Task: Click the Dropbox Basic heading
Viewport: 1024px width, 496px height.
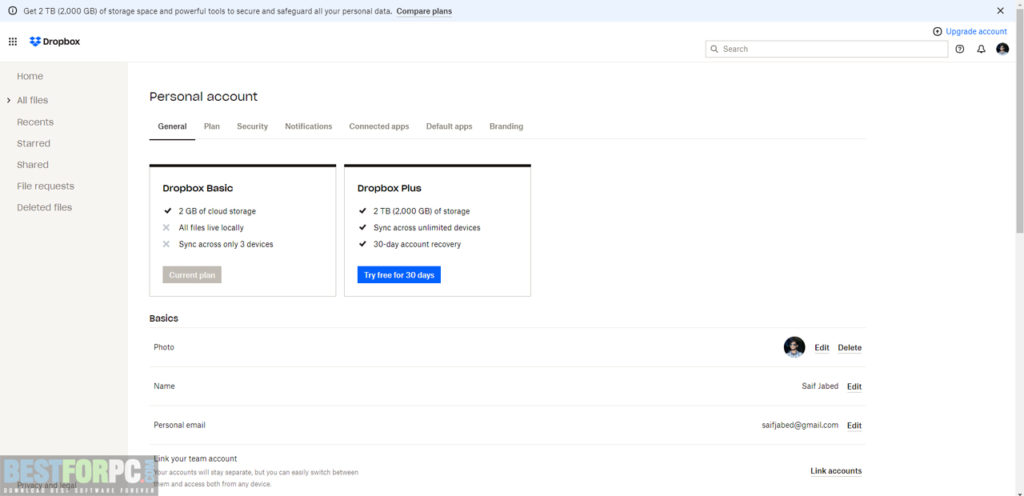Action: (x=198, y=189)
